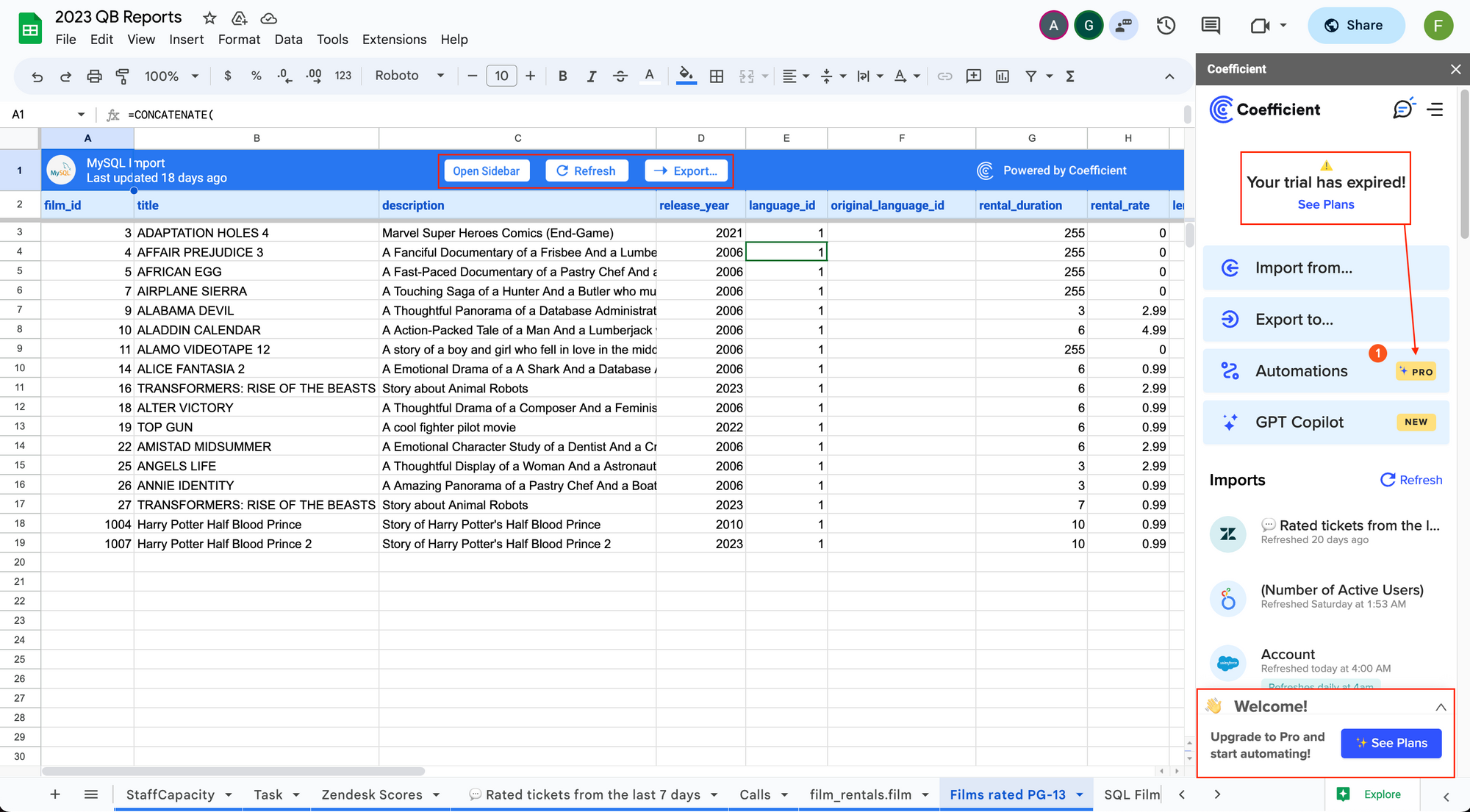Open text wrapping dropdown
This screenshot has width=1470, height=812.
pos(870,76)
